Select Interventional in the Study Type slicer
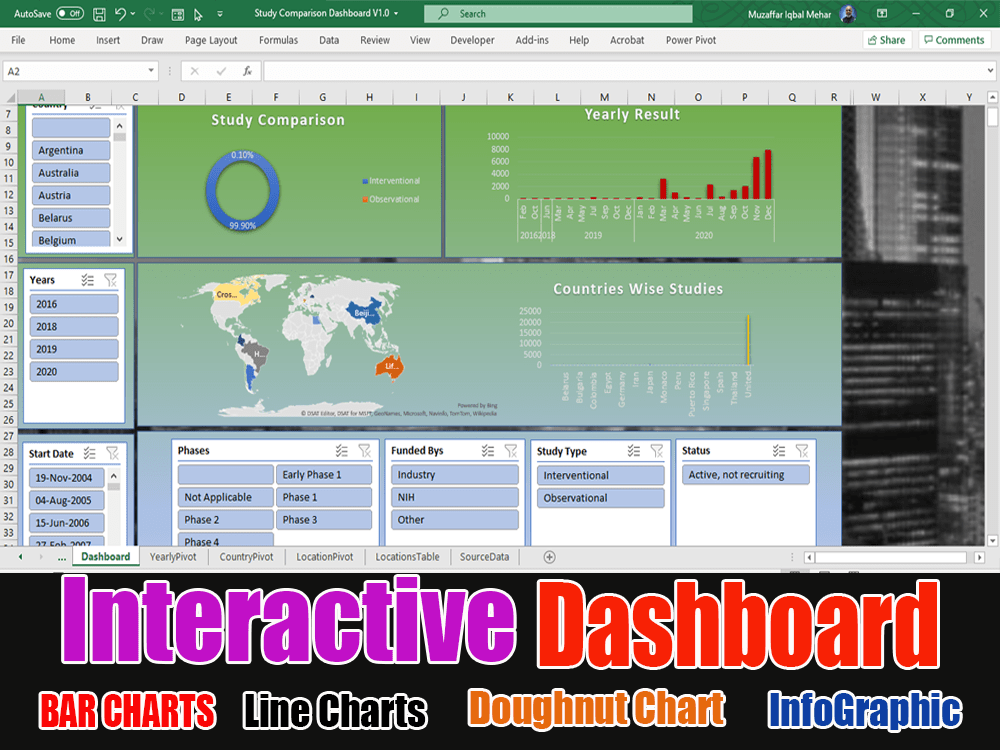This screenshot has width=1000, height=750. point(600,476)
